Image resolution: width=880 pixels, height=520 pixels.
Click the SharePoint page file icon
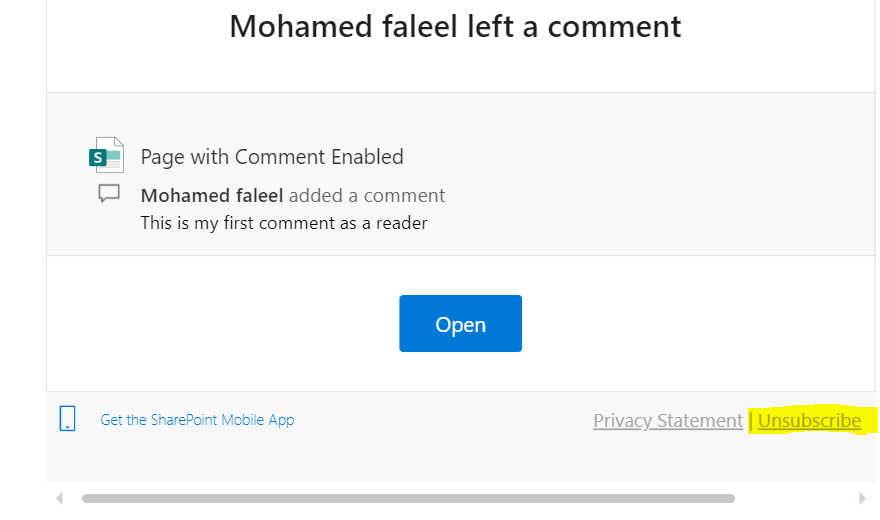coord(106,156)
